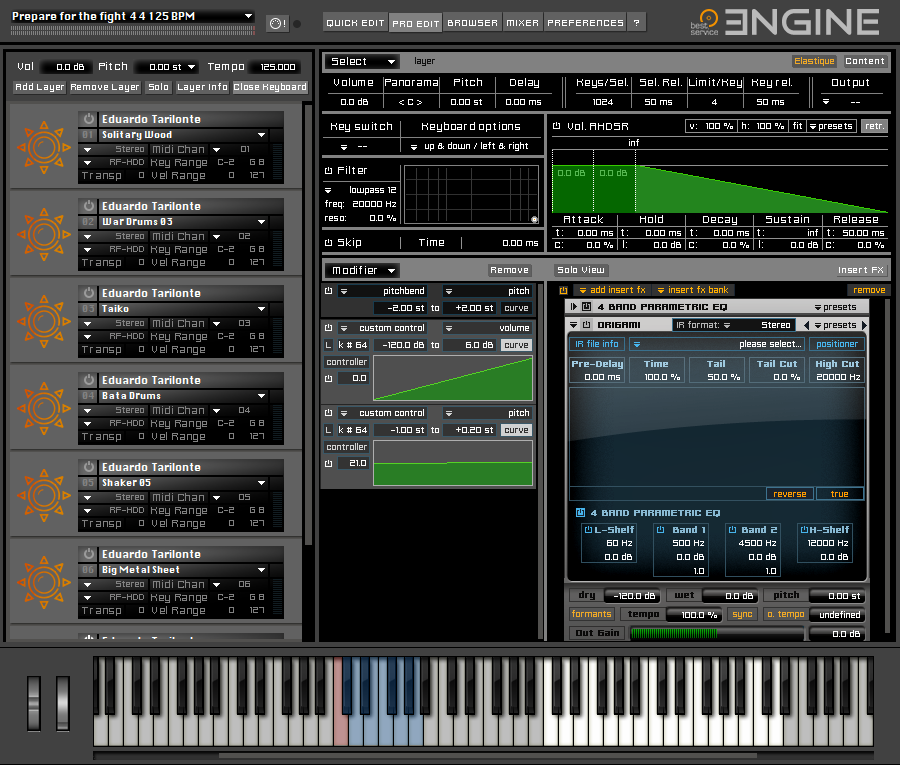Click the Remove Layer button
This screenshot has height=765, width=900.
coord(104,87)
